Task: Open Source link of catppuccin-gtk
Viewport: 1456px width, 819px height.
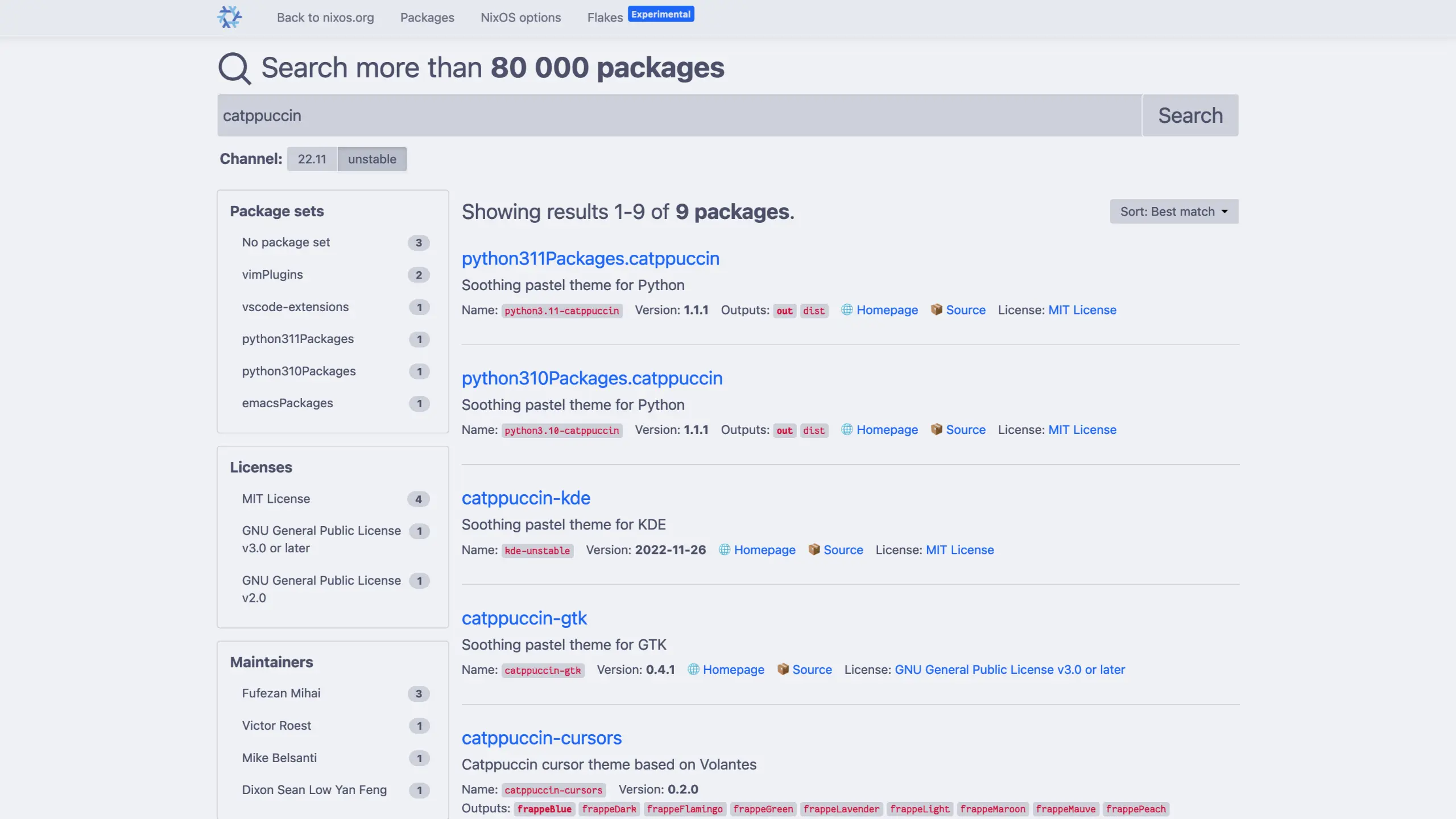Action: coord(812,670)
